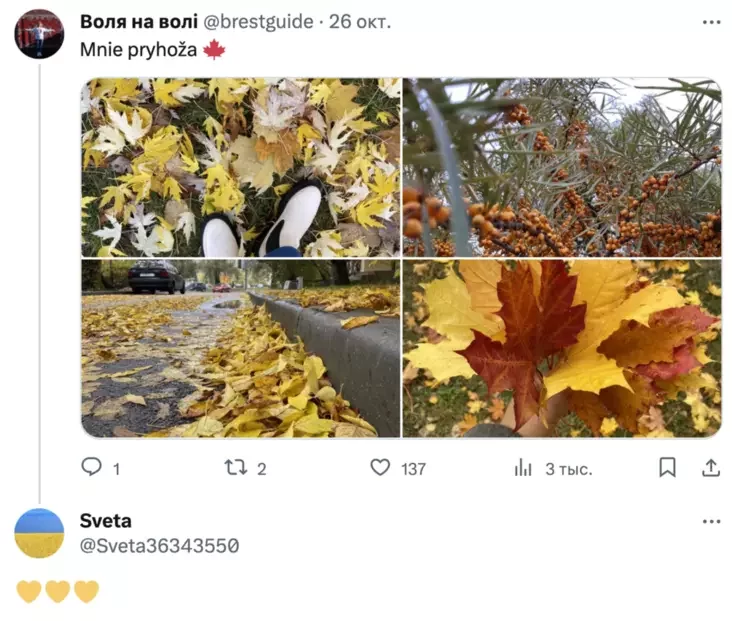Open Sveta's Ukrainian flag avatar
Viewport: 732px width, 621px height.
(x=39, y=533)
